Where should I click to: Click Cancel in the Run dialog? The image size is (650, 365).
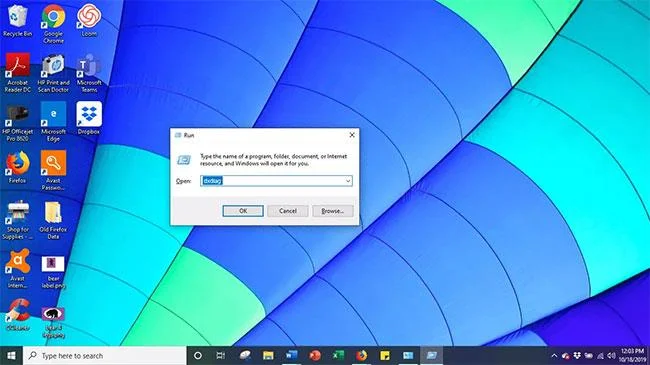(288, 211)
